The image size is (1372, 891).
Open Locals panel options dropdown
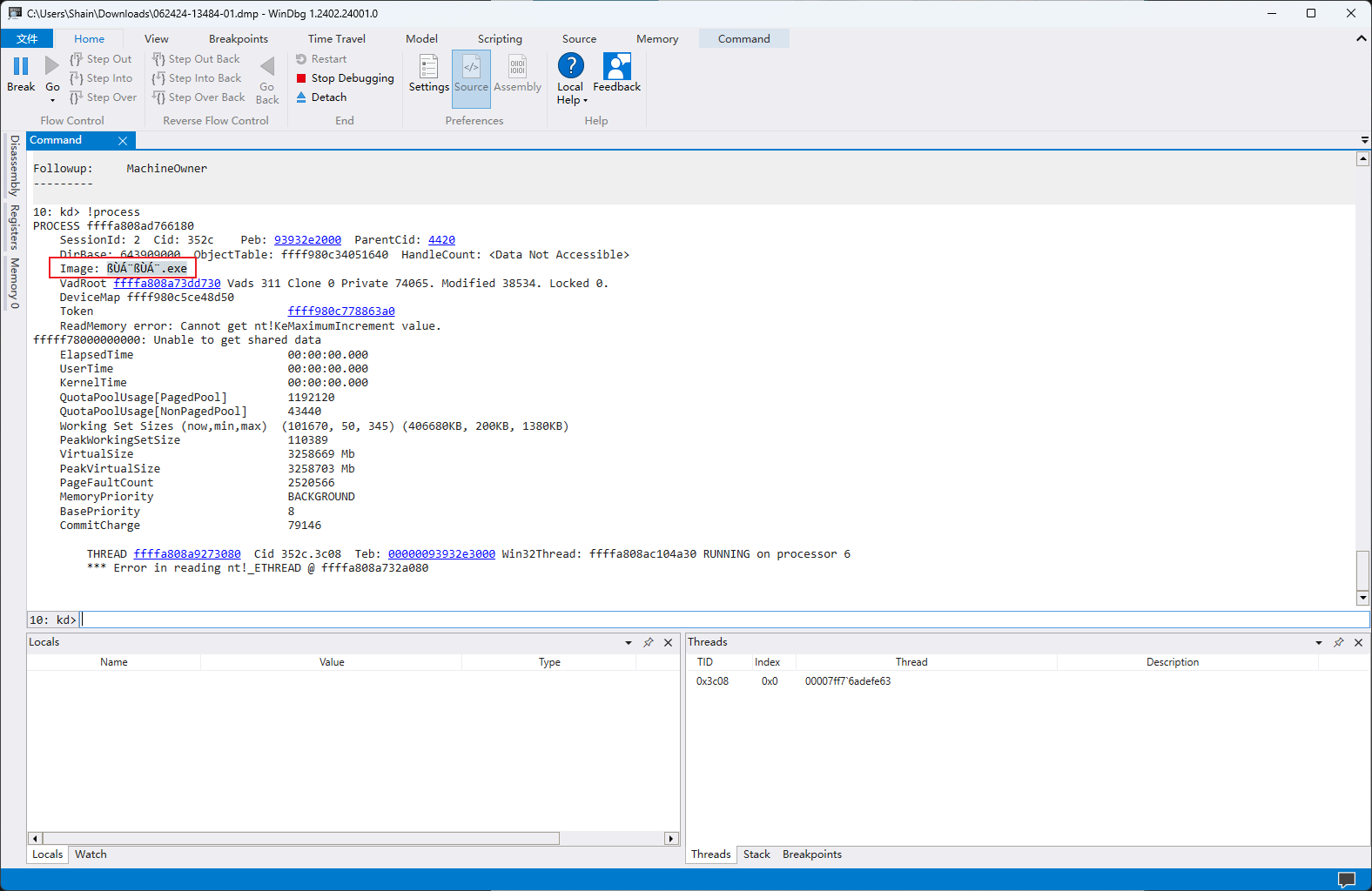click(x=629, y=643)
